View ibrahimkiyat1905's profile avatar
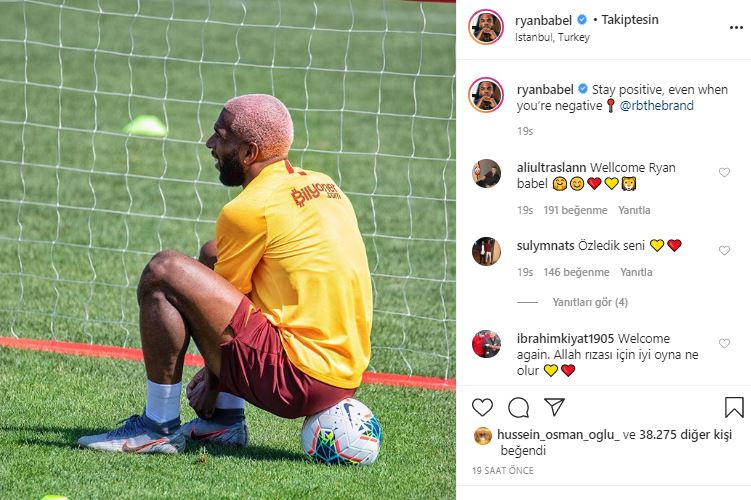The width and height of the screenshot is (751, 500). [x=486, y=344]
